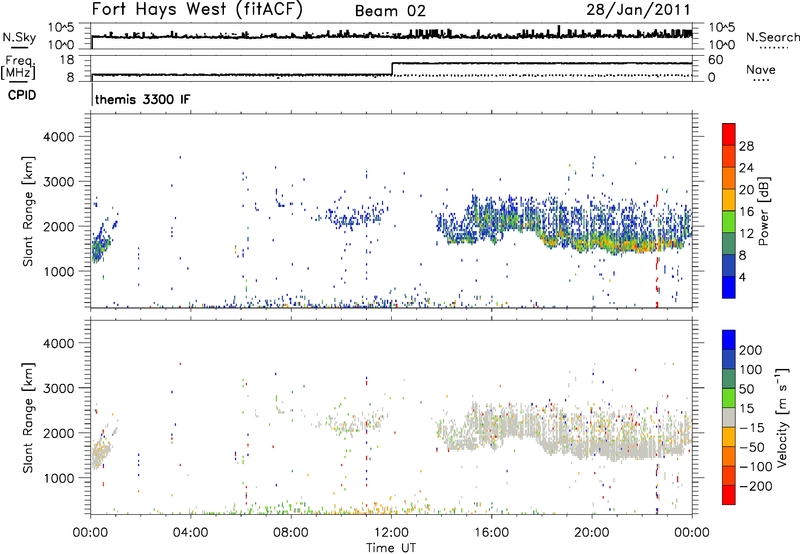Click the '28' power colorbar value
Image resolution: width=800 pixels, height=554 pixels.
pos(746,146)
